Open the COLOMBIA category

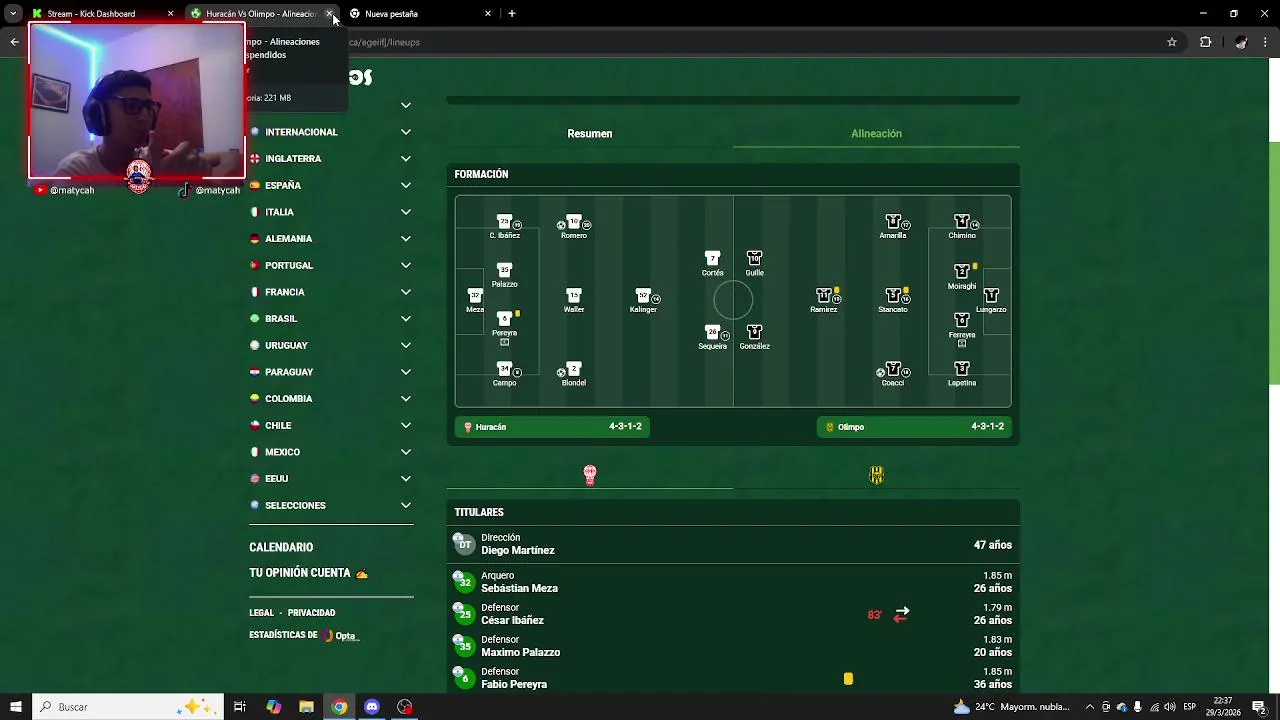(x=331, y=399)
